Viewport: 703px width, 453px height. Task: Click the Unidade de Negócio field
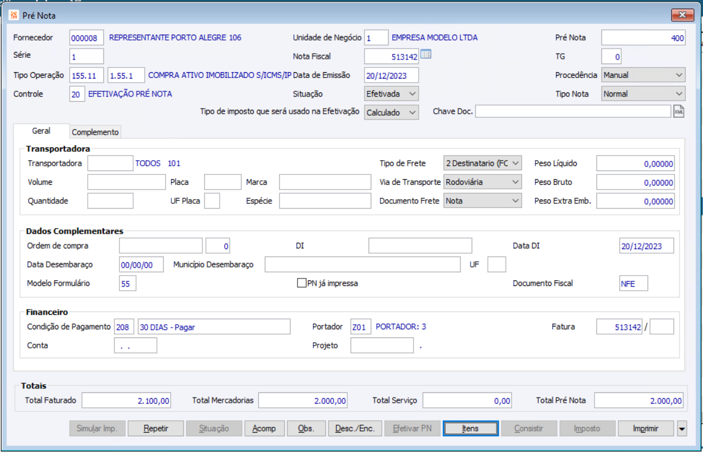tap(376, 38)
